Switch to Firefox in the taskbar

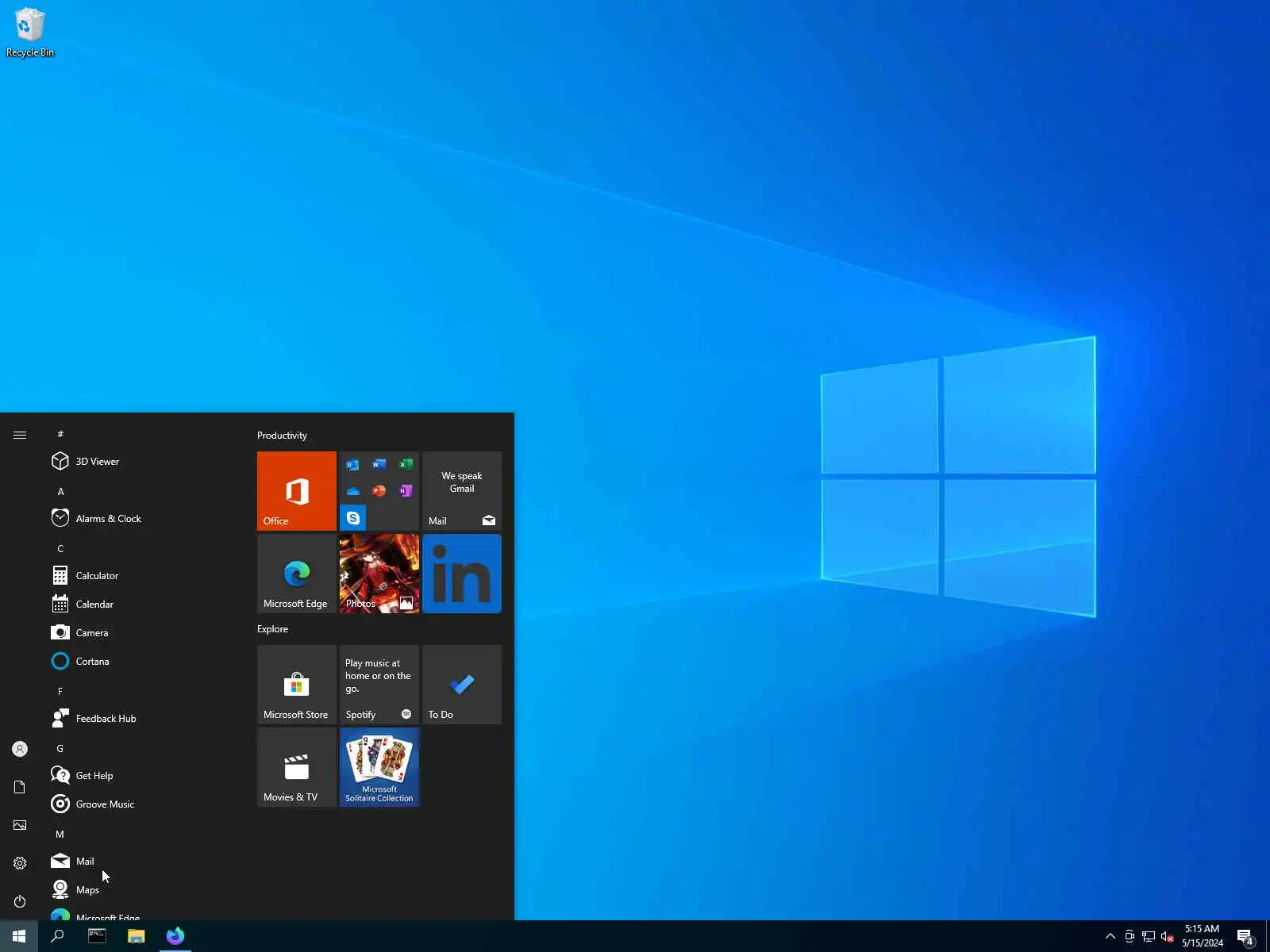tap(175, 936)
